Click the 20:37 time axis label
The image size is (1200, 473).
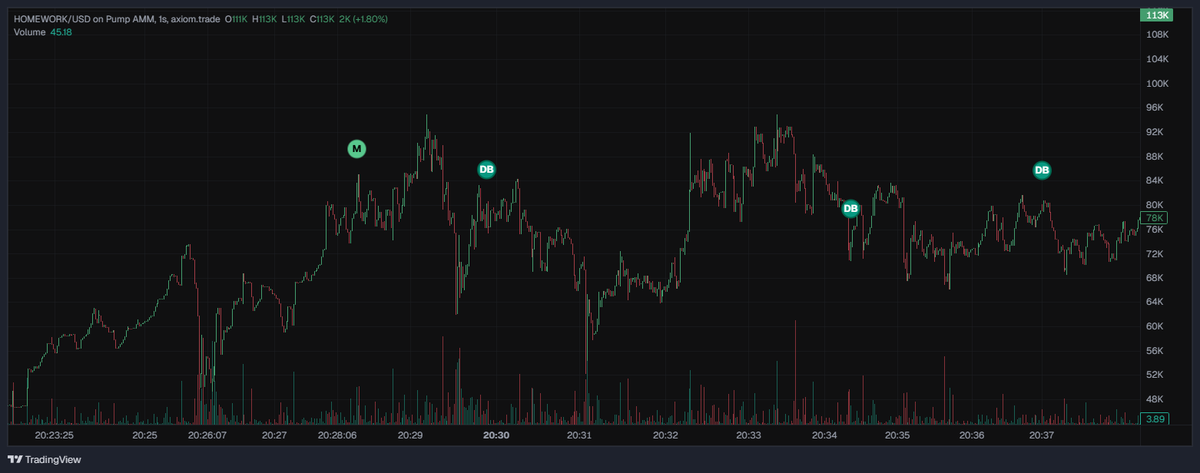click(x=1042, y=436)
